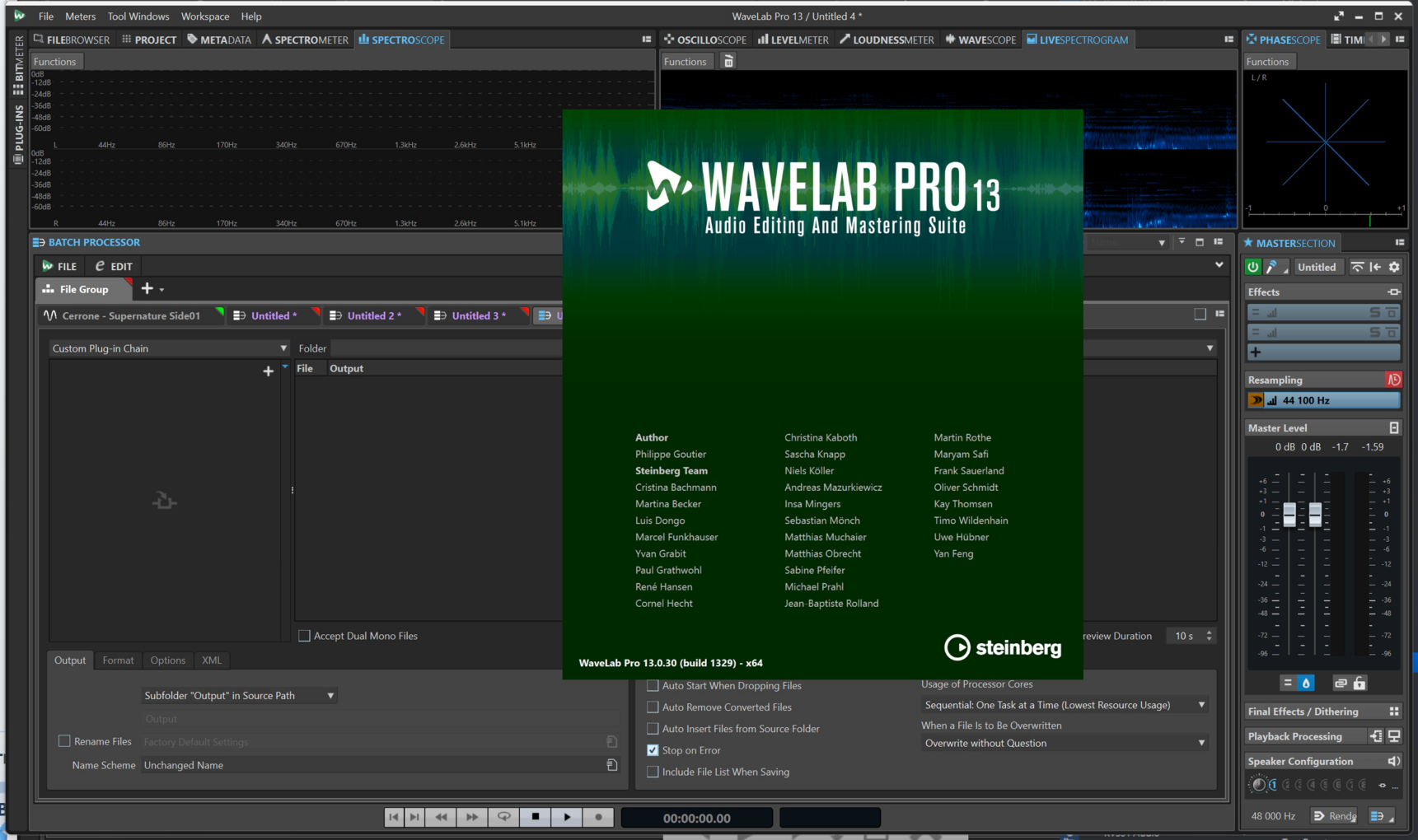1418x840 pixels.
Task: Enable Auto Start When Dropping Files
Action: [653, 685]
